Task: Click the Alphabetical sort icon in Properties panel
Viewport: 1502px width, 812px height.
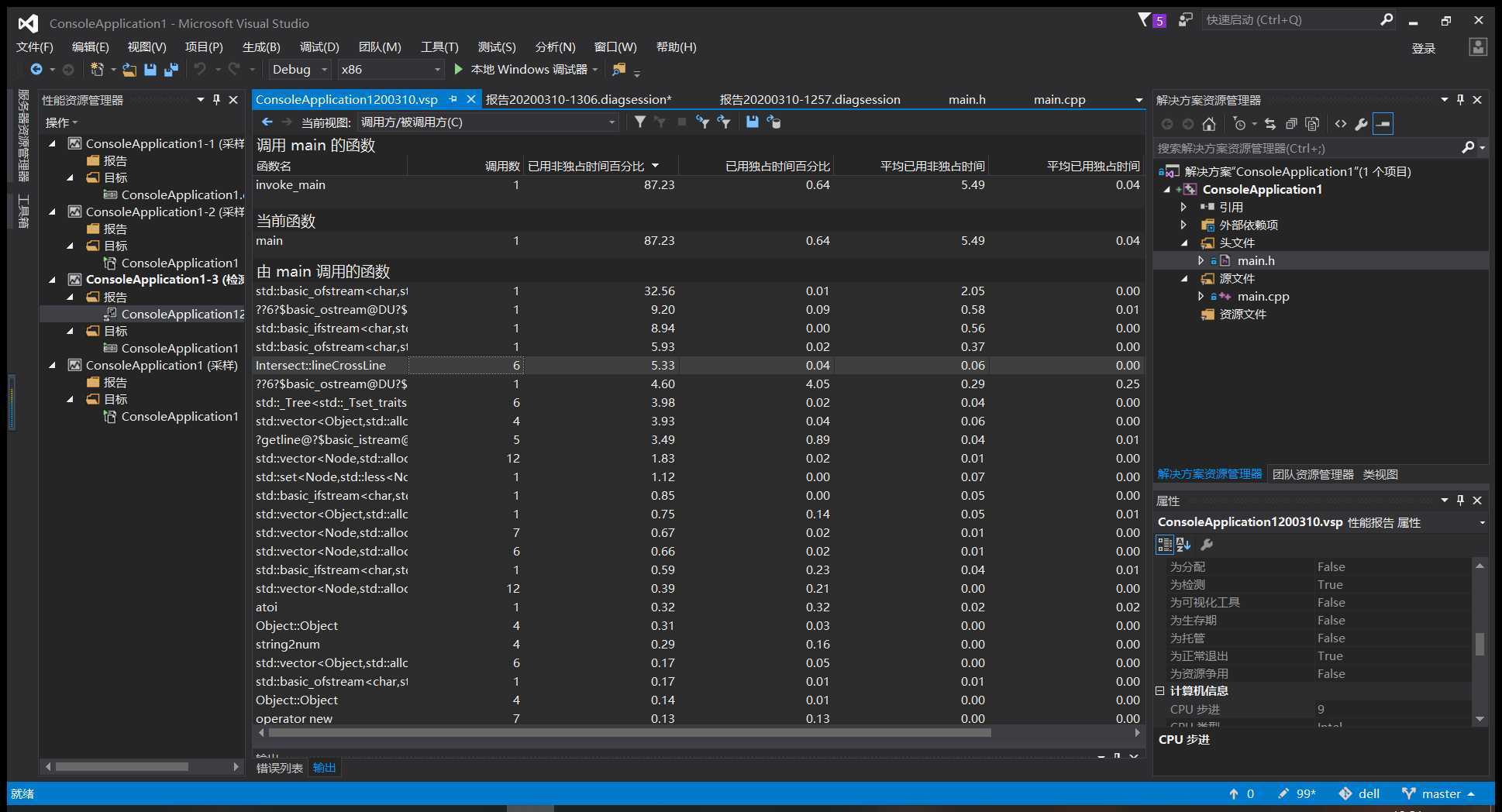Action: click(x=1183, y=545)
